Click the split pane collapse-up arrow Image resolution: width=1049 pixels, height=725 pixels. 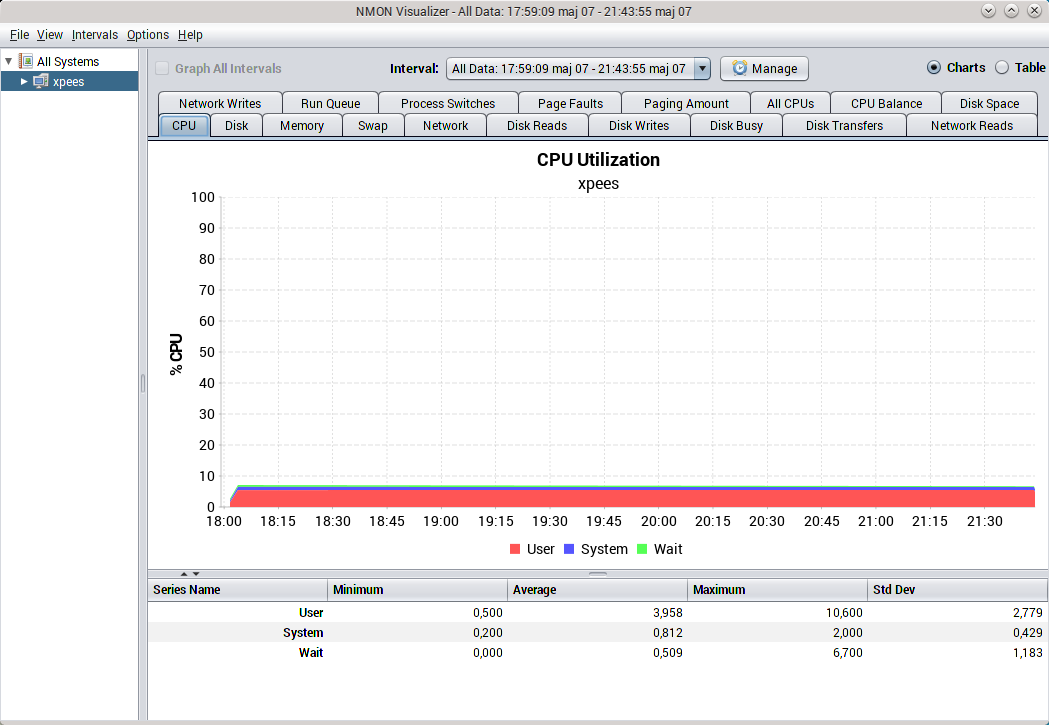point(184,574)
